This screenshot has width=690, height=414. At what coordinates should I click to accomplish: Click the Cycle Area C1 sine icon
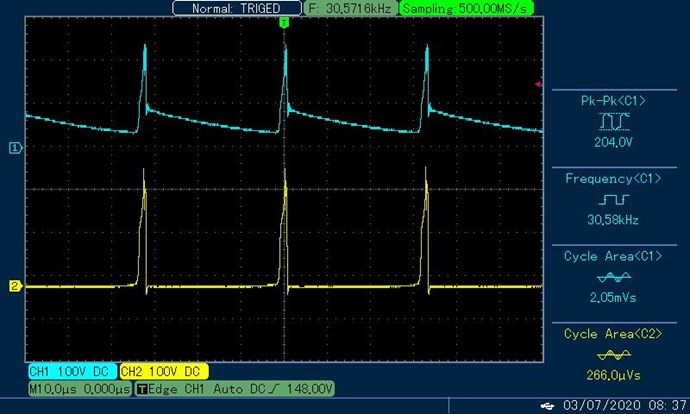click(613, 278)
